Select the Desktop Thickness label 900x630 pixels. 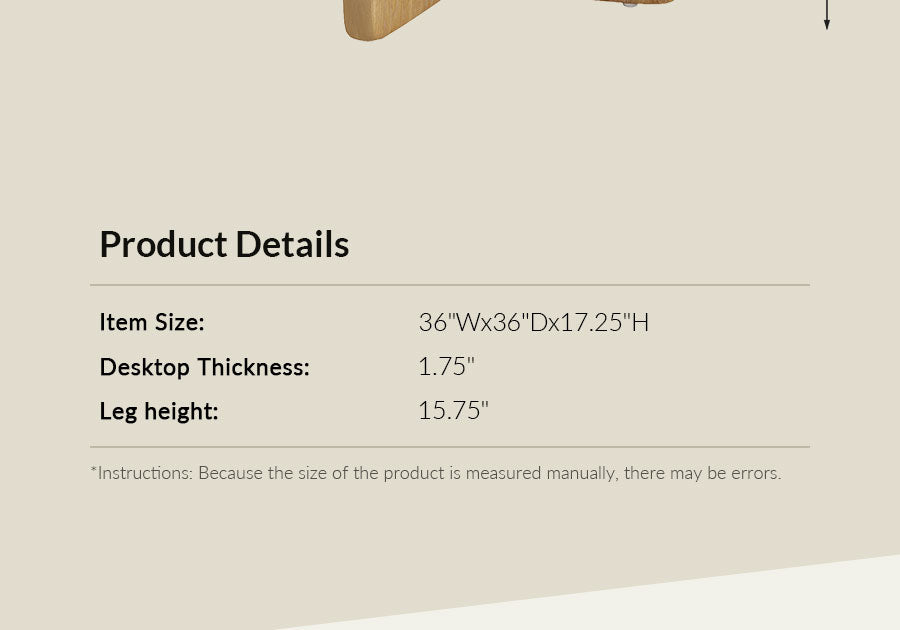pyautogui.click(x=204, y=367)
